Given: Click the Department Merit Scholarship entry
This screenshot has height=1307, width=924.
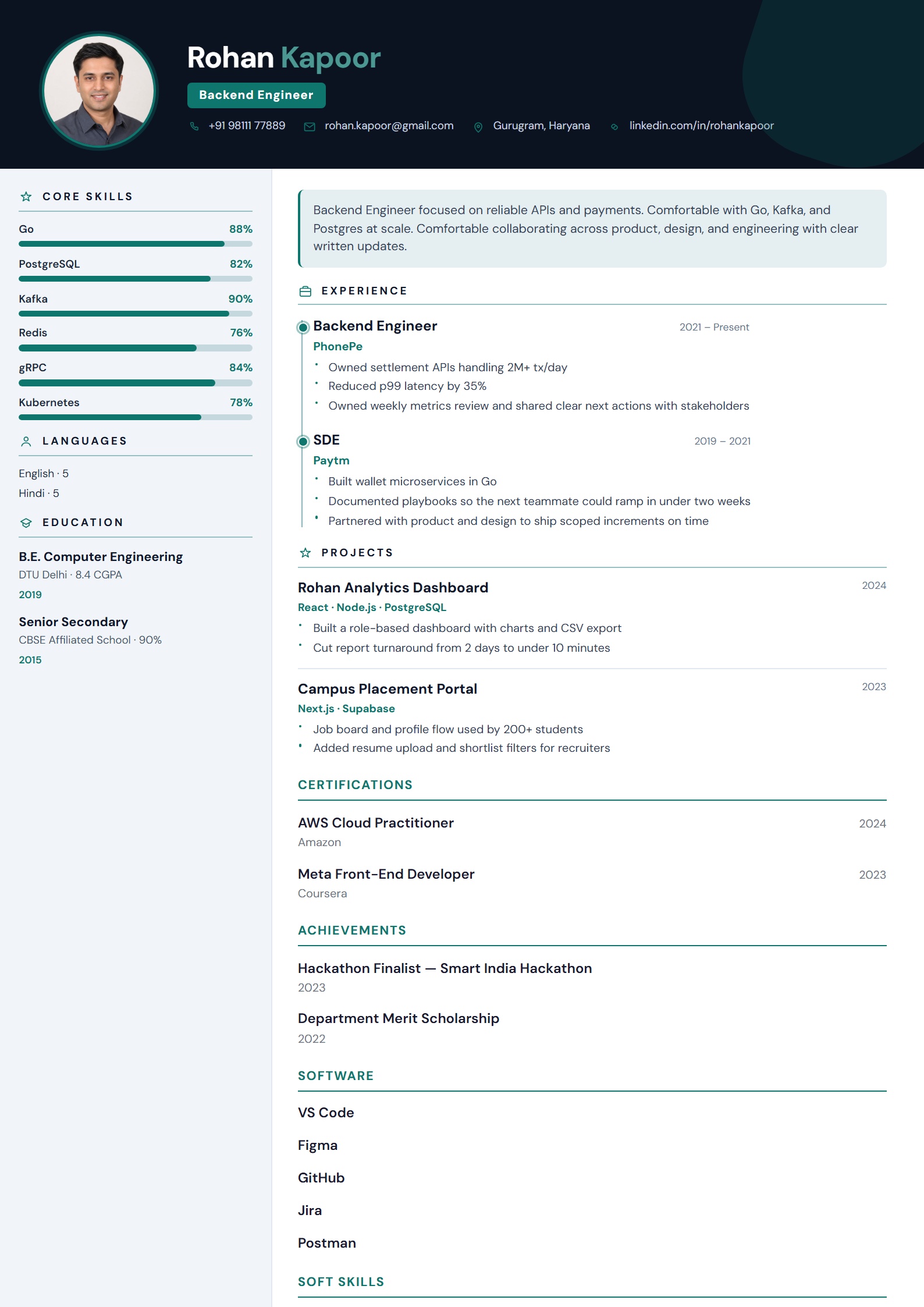Looking at the screenshot, I should pyautogui.click(x=399, y=1018).
